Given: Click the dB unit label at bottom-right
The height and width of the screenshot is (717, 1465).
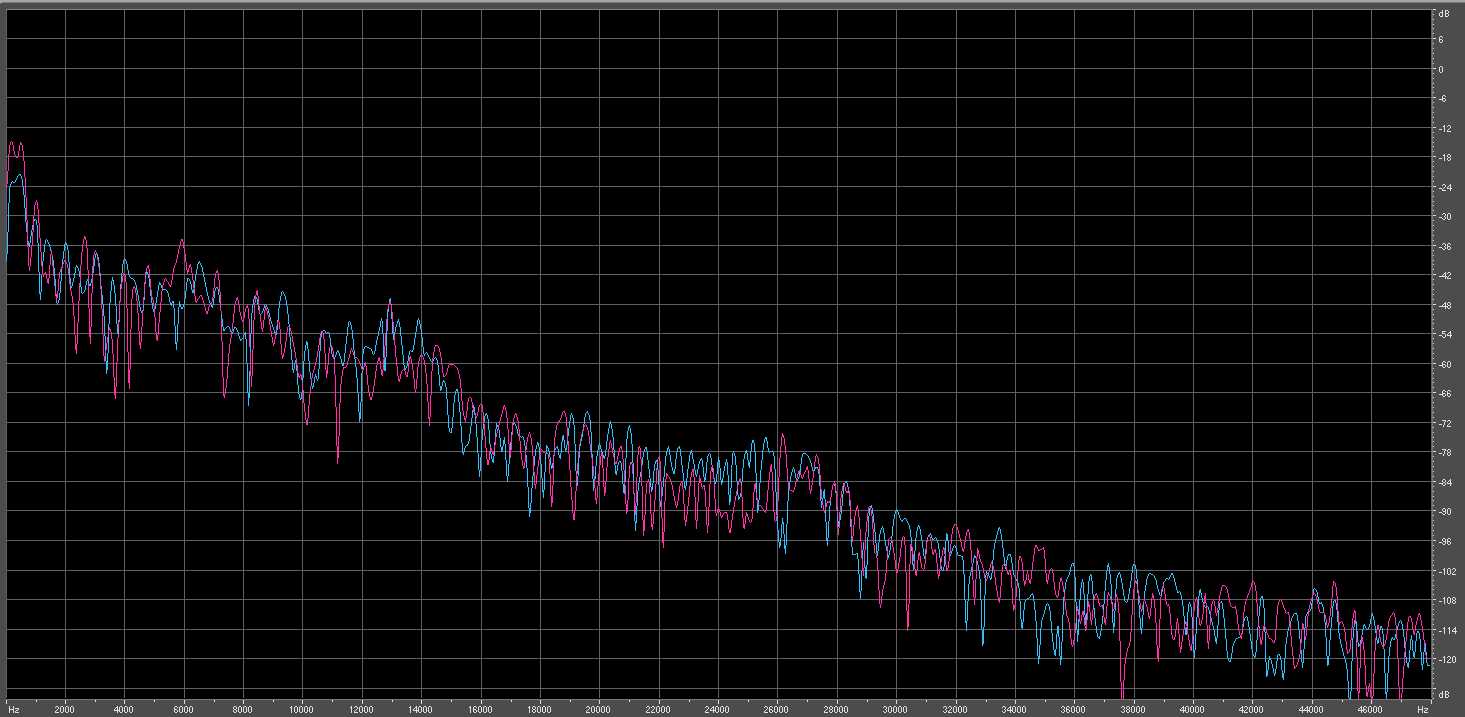Looking at the screenshot, I should point(1442,693).
